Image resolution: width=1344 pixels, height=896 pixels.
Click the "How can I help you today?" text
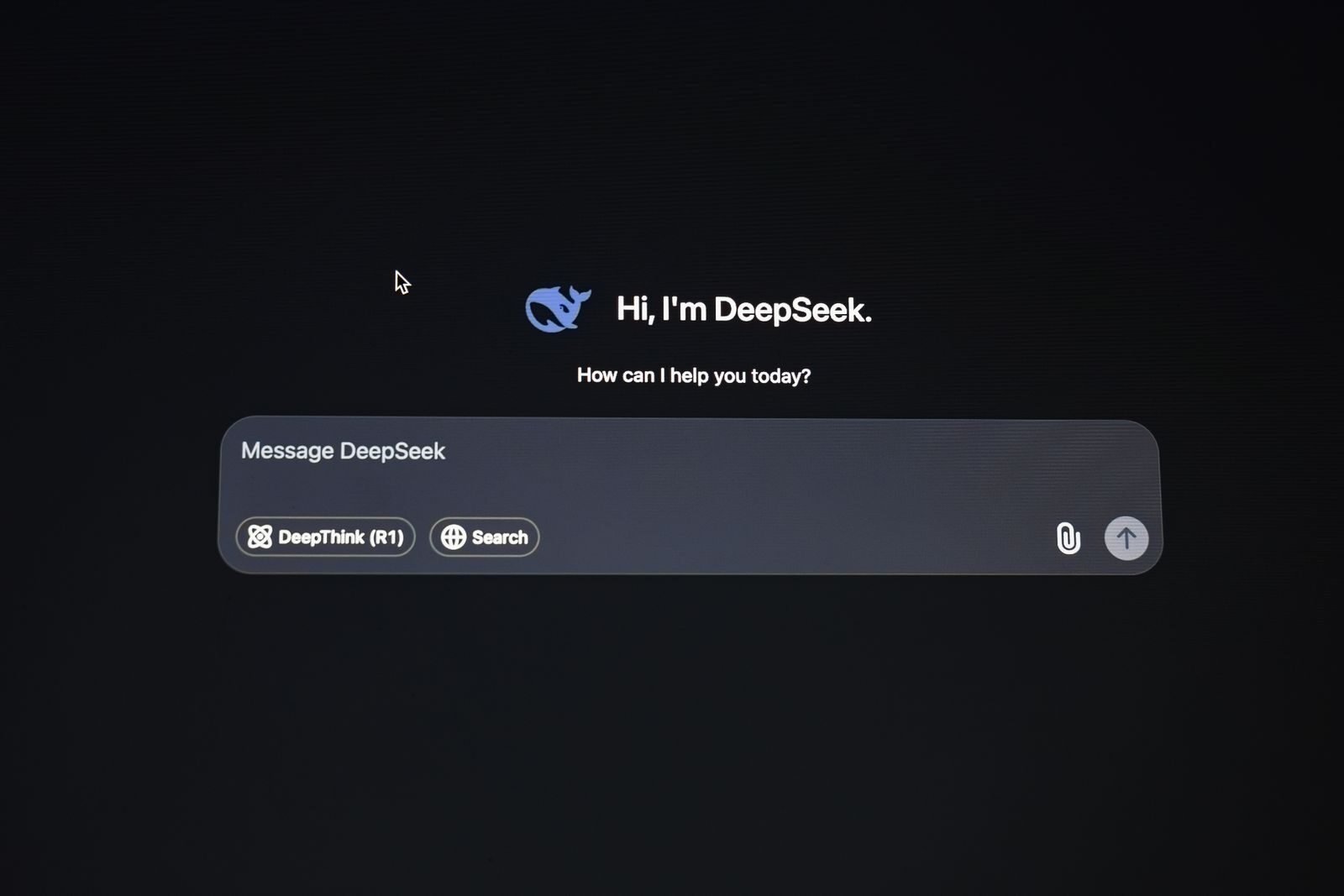coord(694,375)
